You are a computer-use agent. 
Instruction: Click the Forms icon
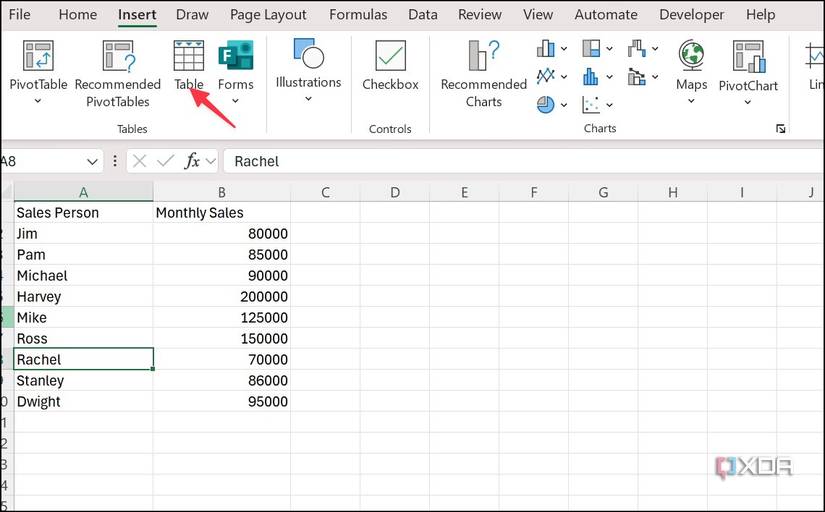236,56
